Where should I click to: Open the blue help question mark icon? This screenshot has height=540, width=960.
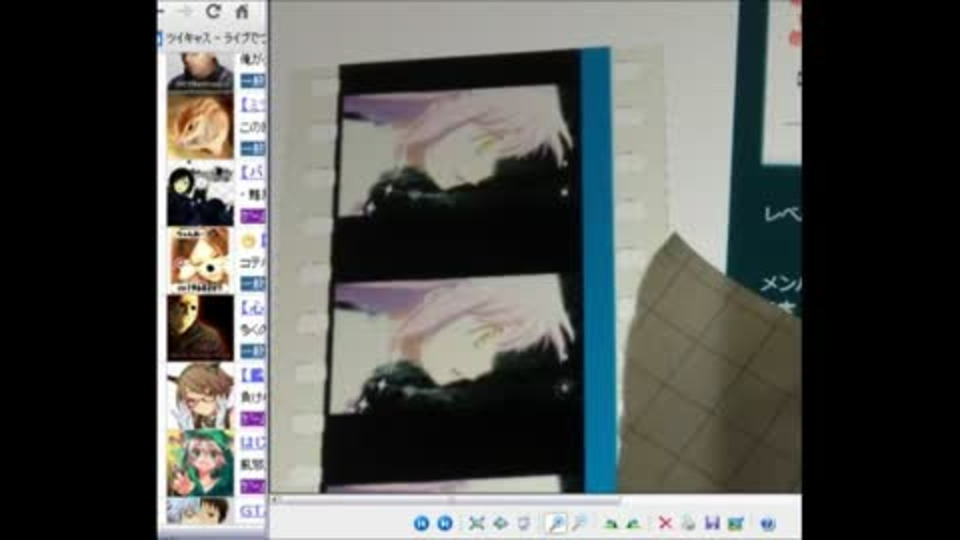point(767,523)
